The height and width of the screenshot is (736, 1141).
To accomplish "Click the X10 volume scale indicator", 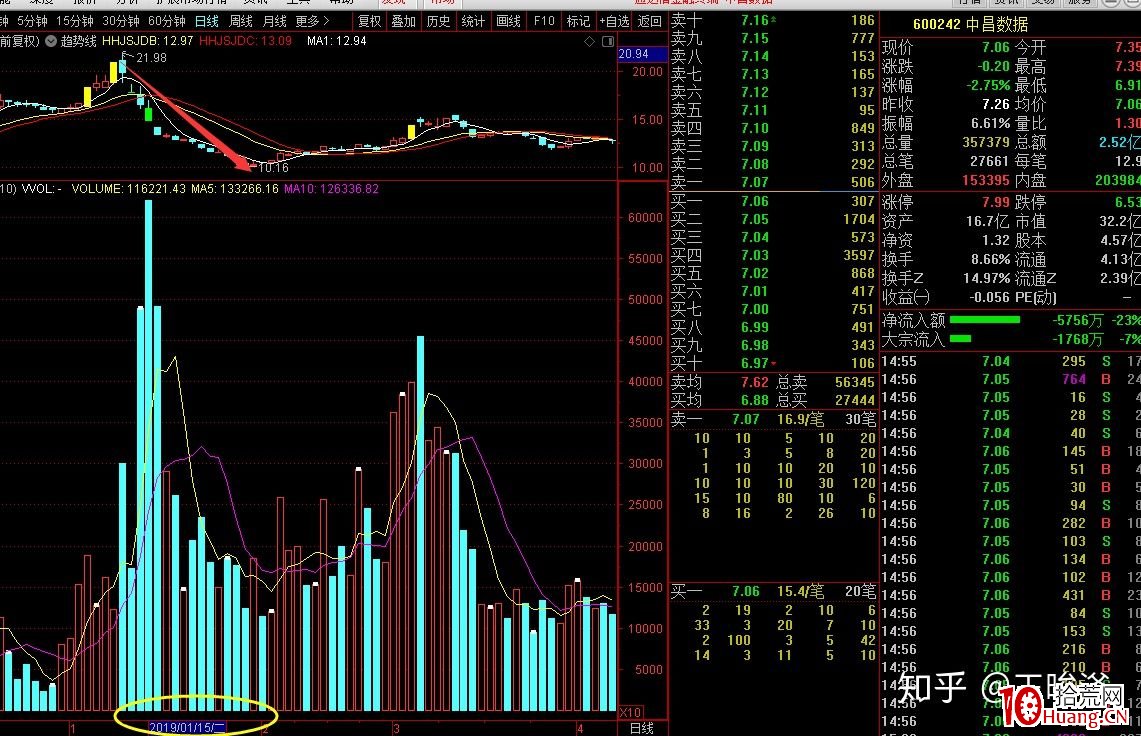I will click(632, 712).
